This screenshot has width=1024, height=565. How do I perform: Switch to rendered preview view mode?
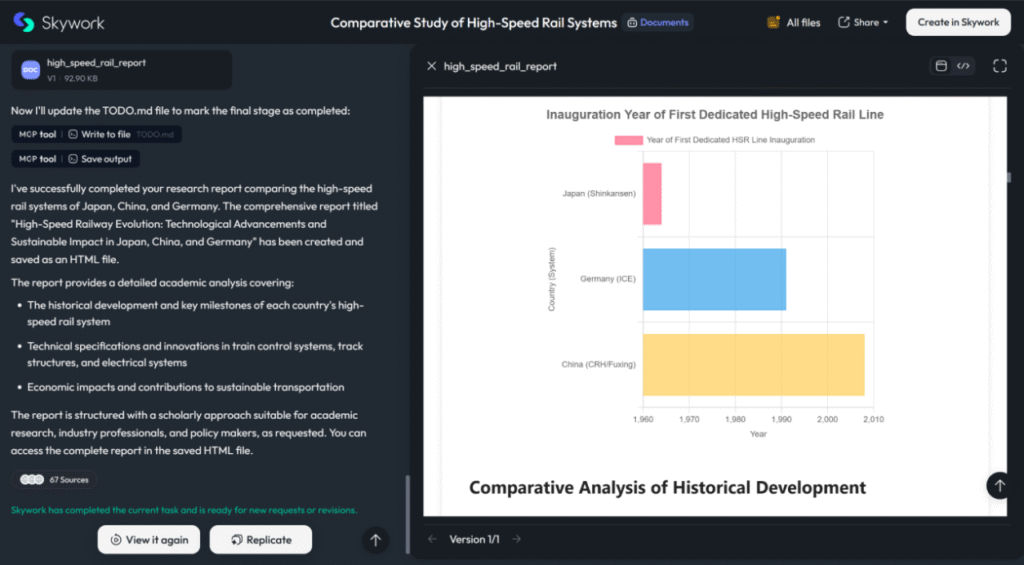(940, 66)
